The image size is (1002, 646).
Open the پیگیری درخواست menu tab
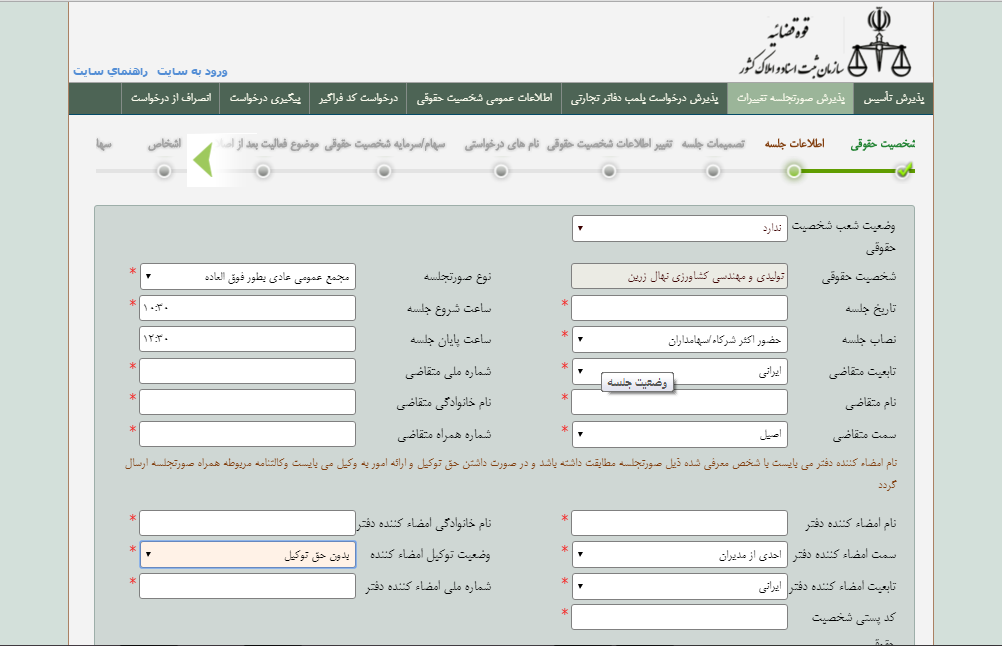click(x=265, y=98)
